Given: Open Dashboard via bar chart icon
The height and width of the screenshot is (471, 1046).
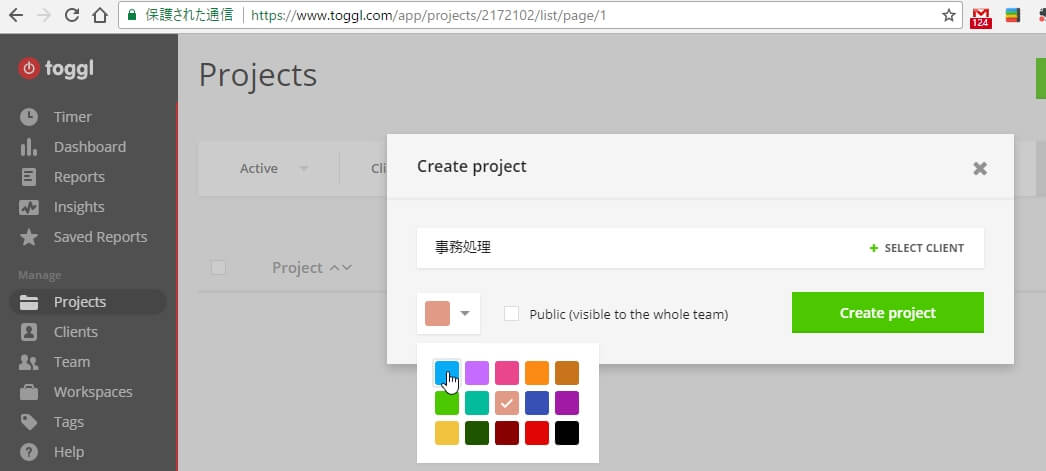Looking at the screenshot, I should [29, 147].
